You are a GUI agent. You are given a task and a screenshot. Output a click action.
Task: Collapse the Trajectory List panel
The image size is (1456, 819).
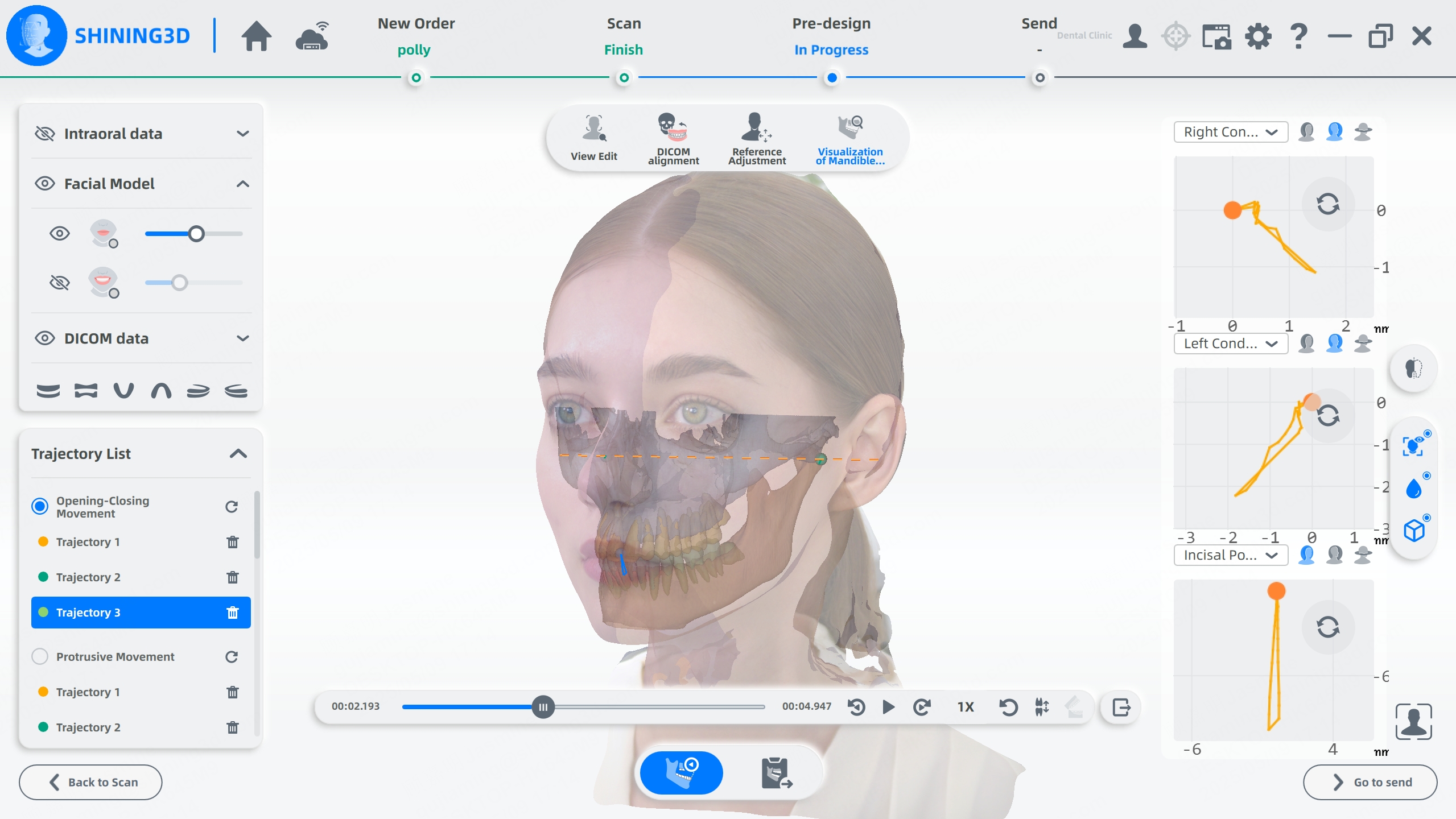238,454
